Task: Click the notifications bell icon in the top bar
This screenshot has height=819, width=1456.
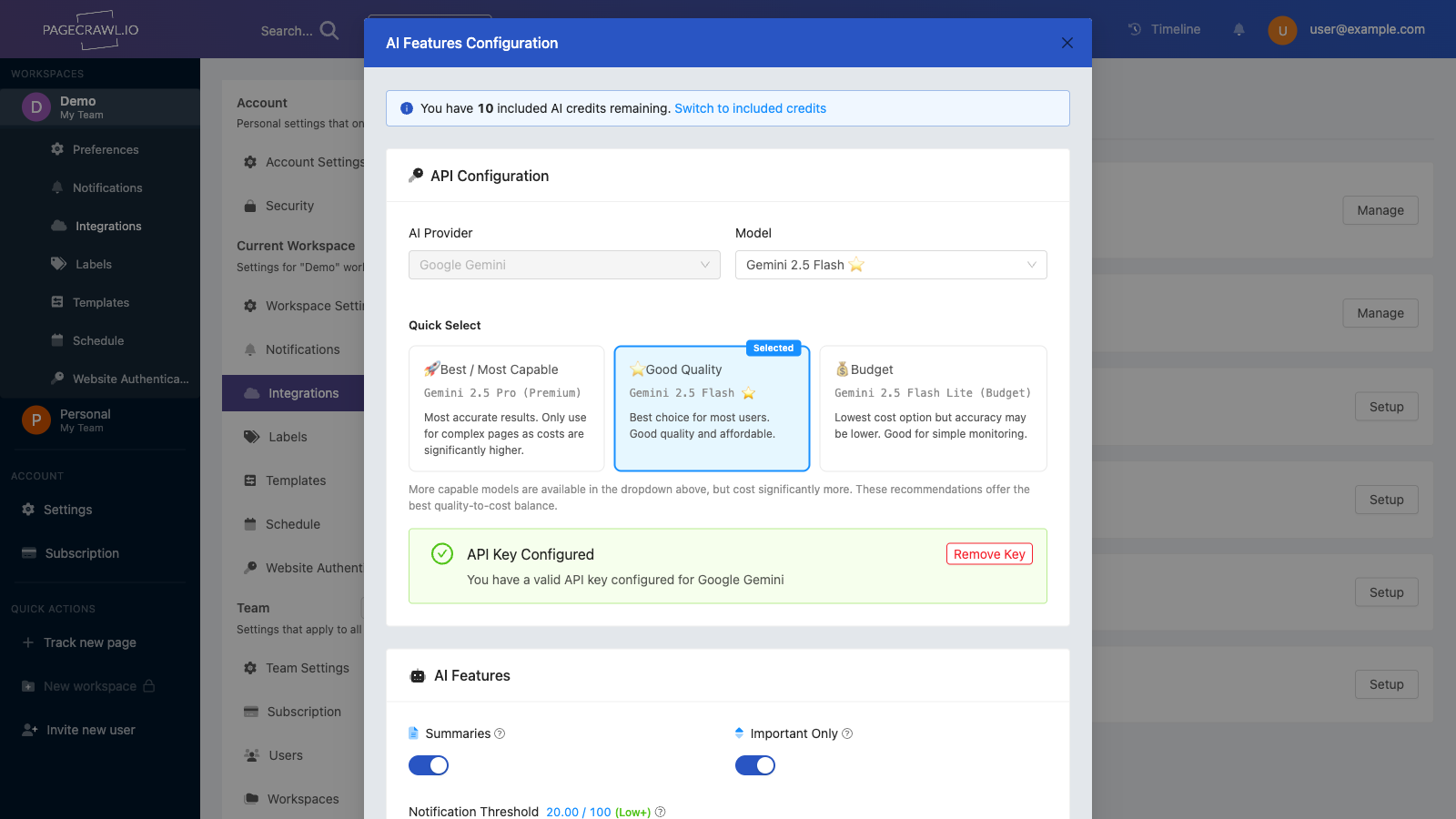Action: pyautogui.click(x=1239, y=29)
